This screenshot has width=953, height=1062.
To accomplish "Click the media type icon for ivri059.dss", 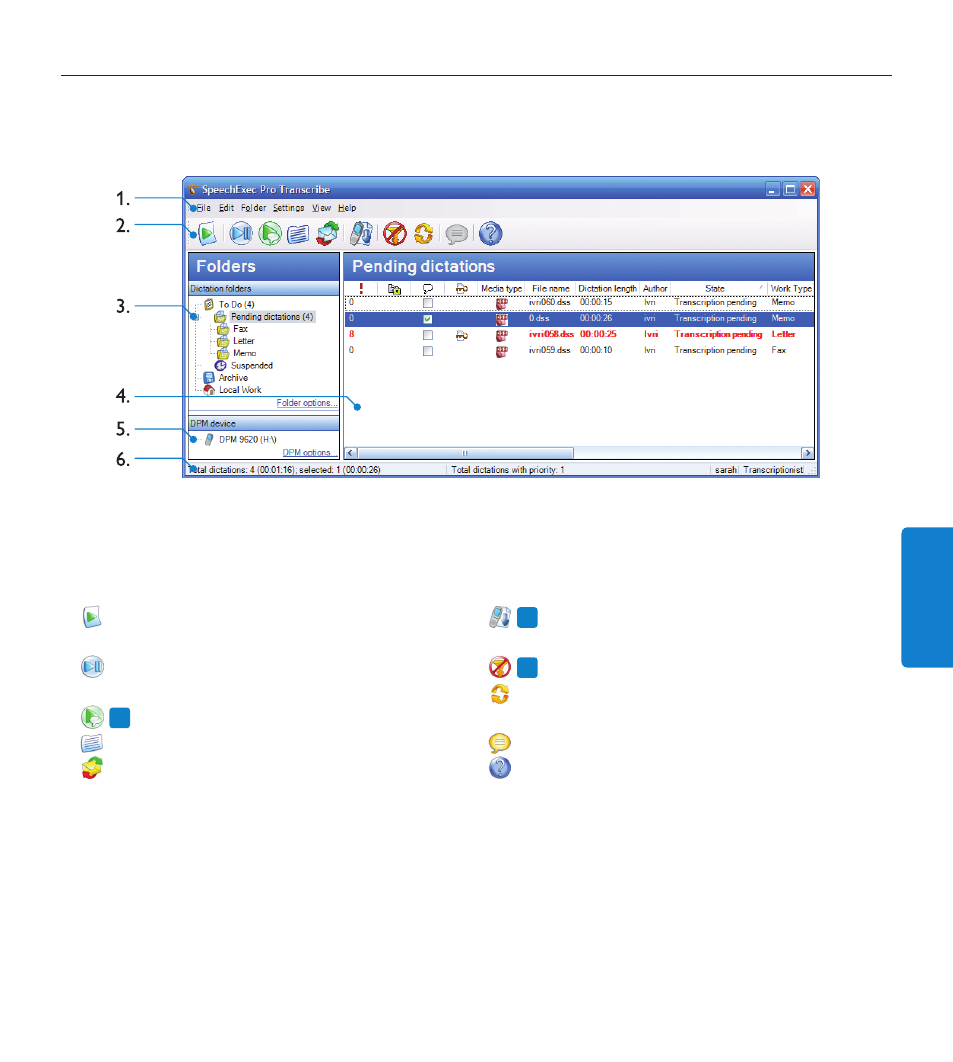I will pyautogui.click(x=501, y=352).
